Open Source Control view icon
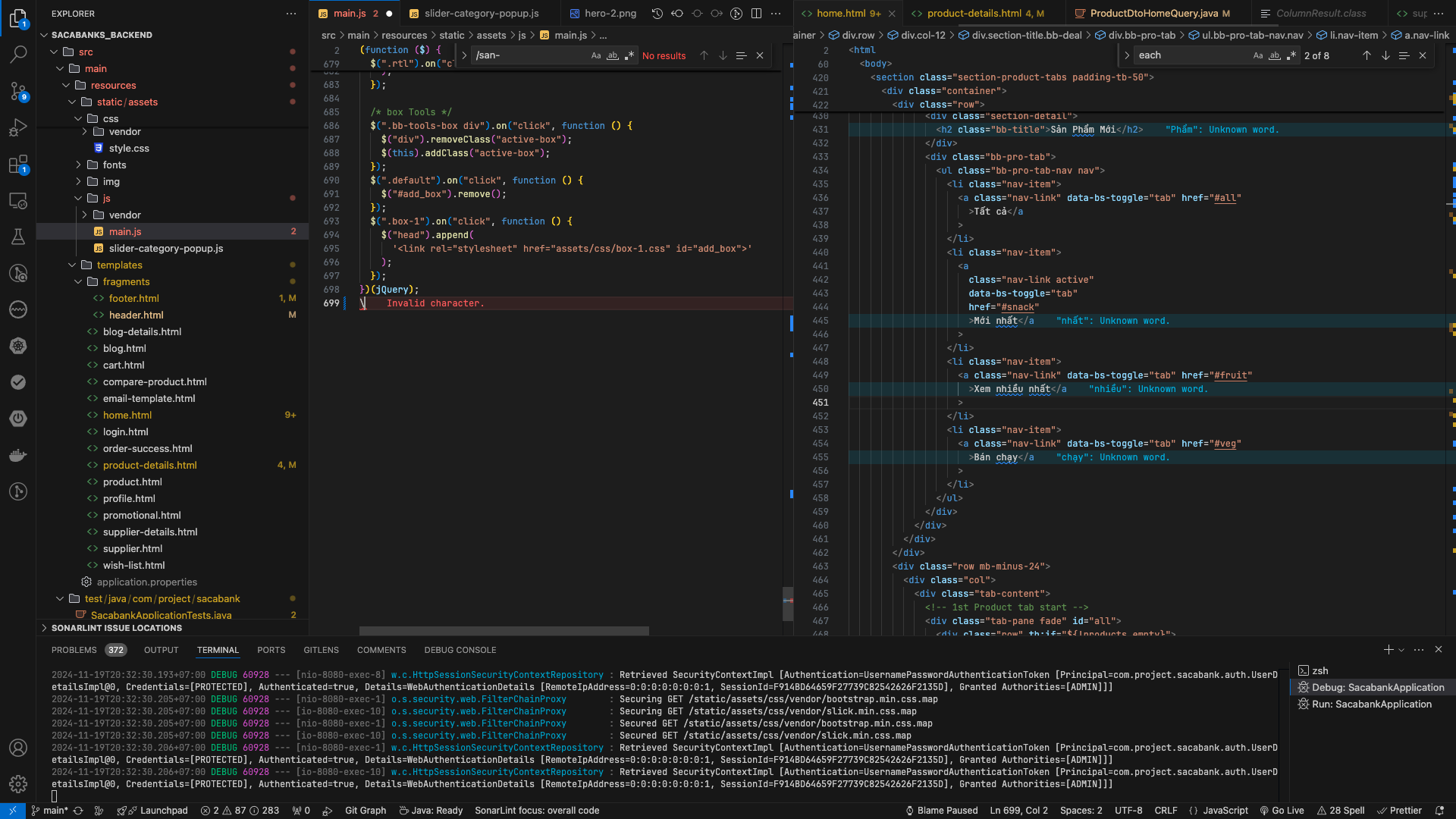 pyautogui.click(x=18, y=91)
